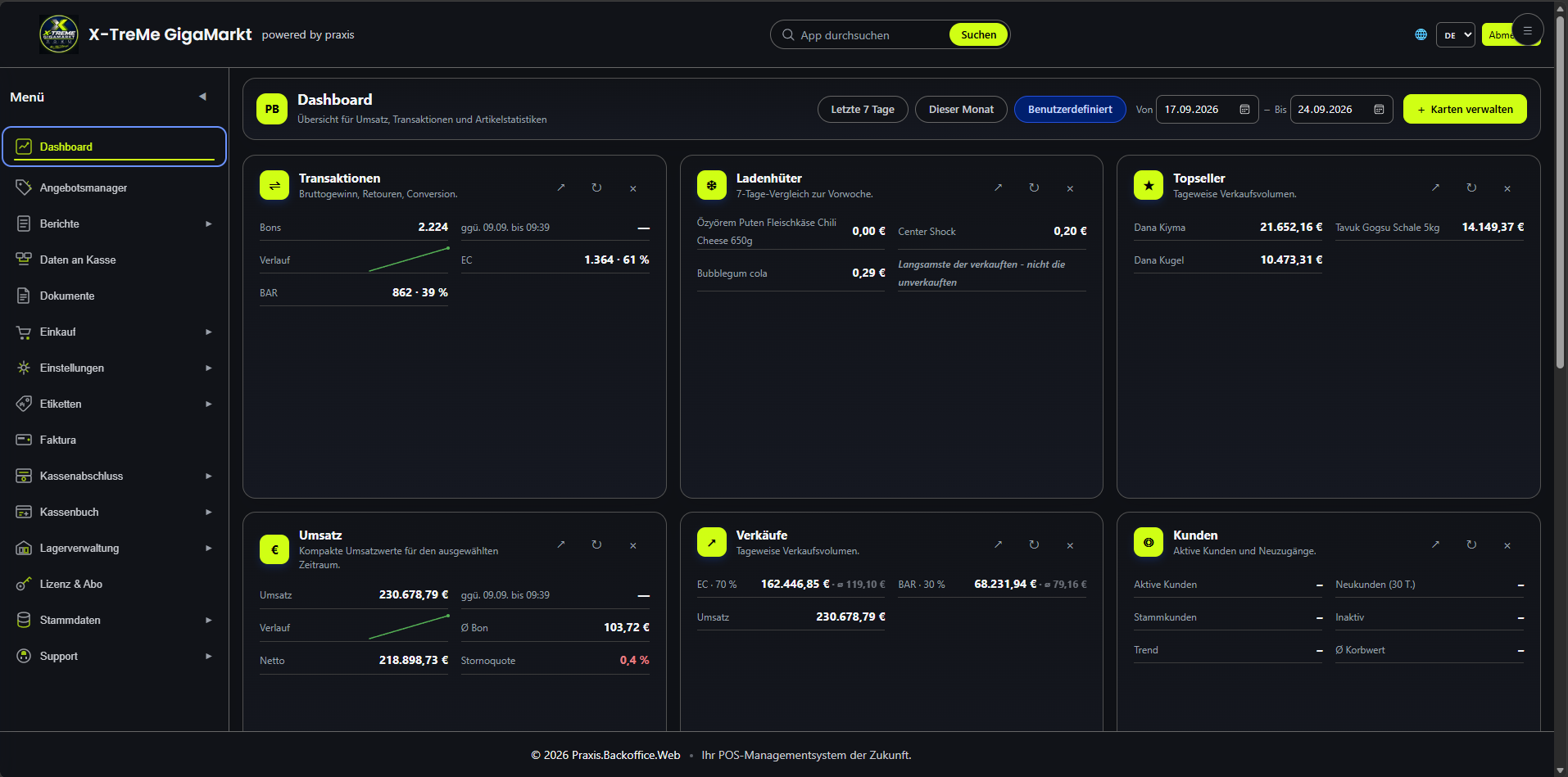Screen dimensions: 1568x777
Task: Remove the Transaktionen card
Action: tap(632, 188)
